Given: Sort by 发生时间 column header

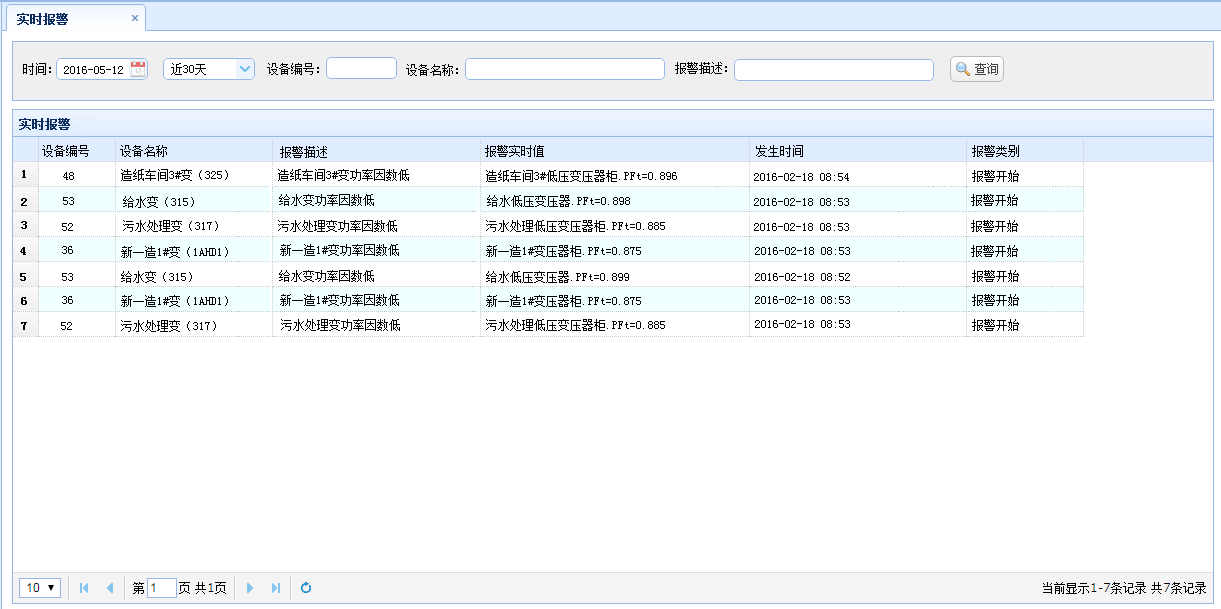Looking at the screenshot, I should (x=779, y=151).
